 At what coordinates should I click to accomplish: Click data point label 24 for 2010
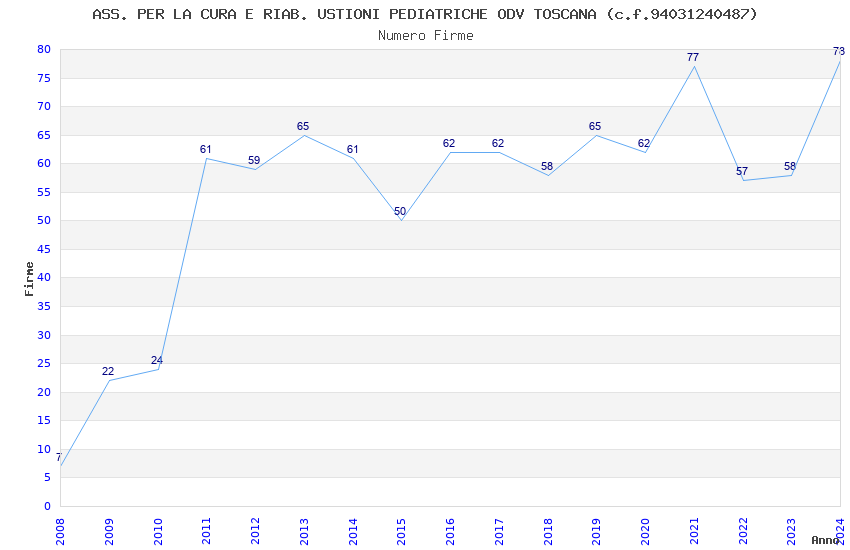(x=157, y=360)
